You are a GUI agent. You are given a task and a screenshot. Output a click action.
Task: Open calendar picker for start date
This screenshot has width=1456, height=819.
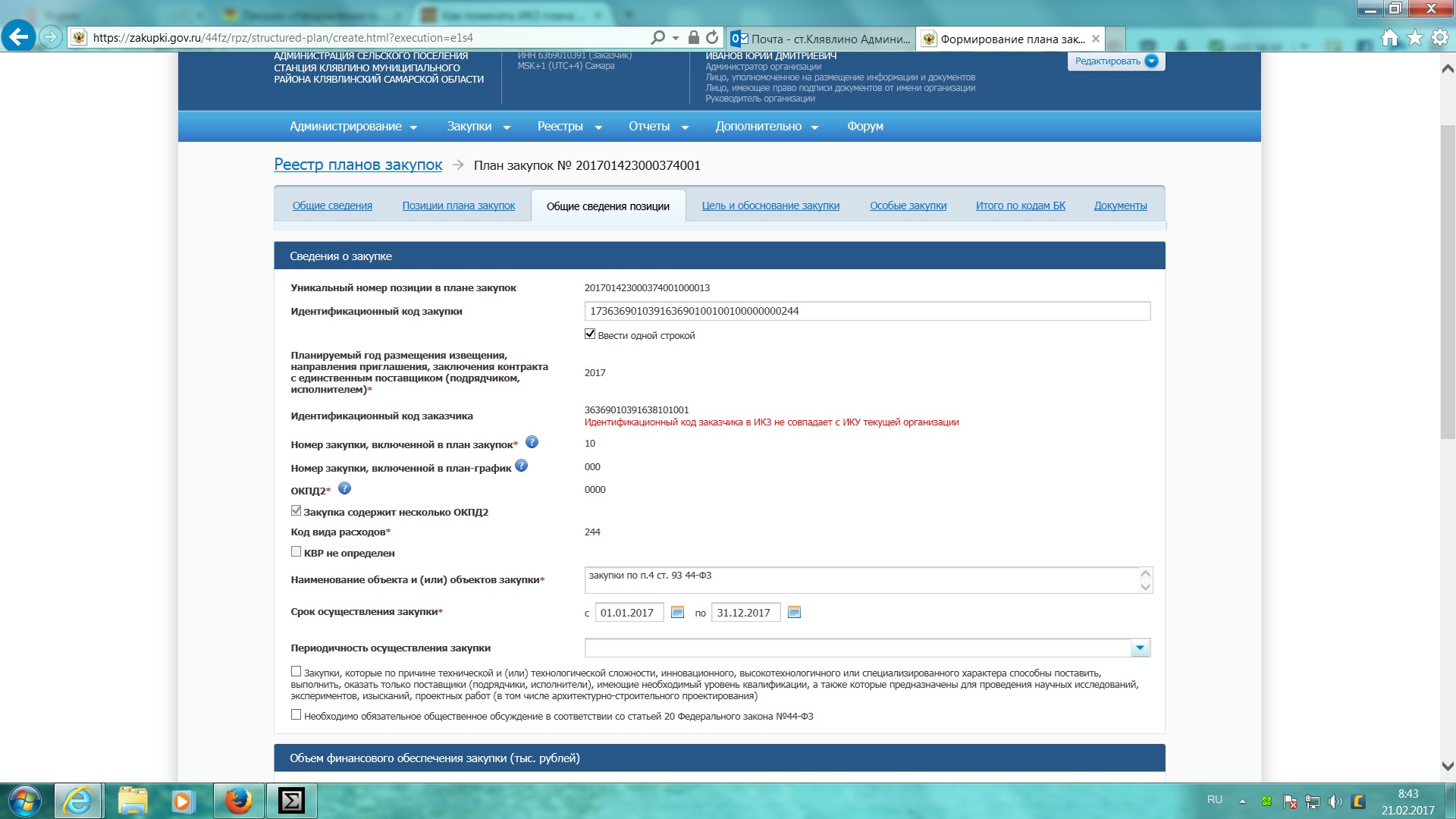(677, 612)
